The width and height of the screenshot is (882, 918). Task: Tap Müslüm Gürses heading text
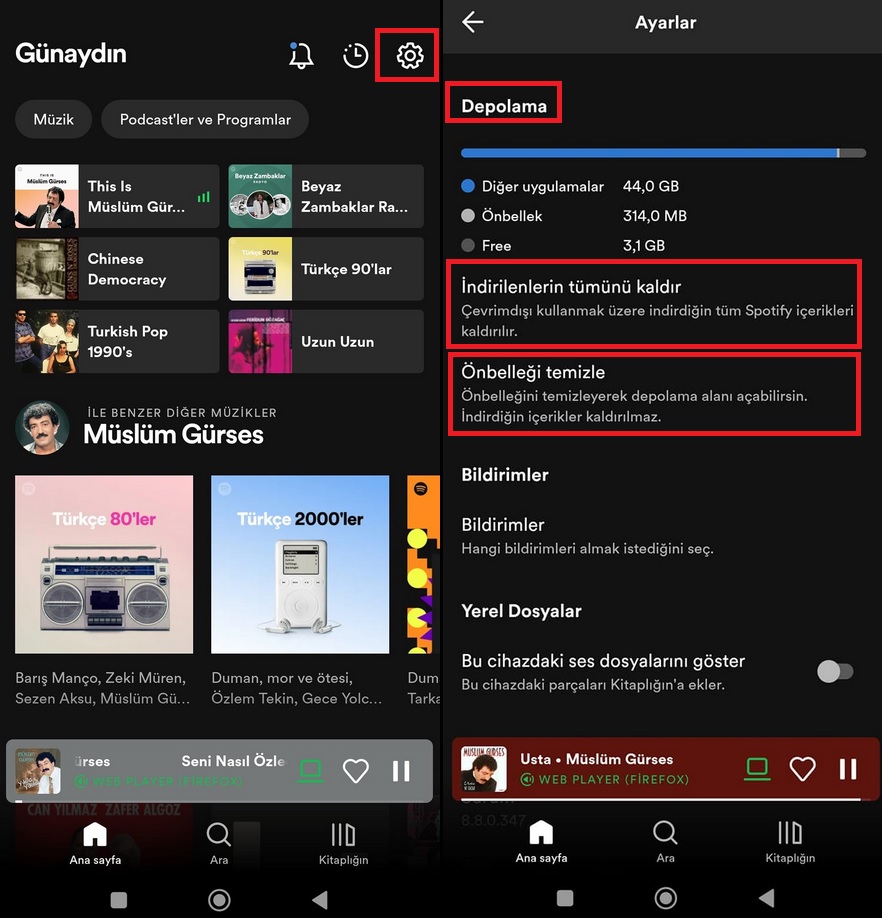173,435
